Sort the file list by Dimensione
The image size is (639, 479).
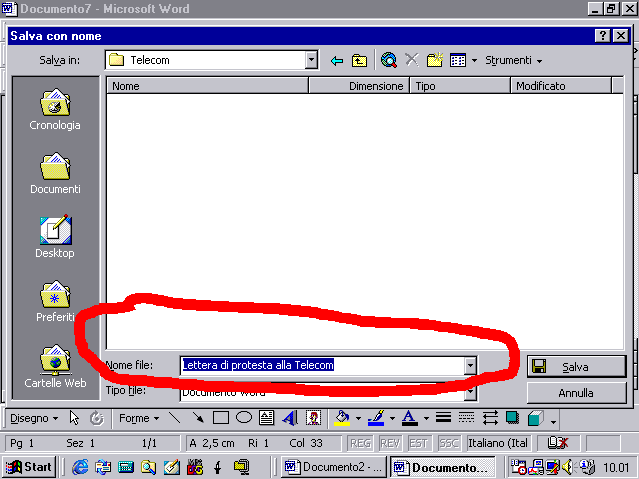pyautogui.click(x=359, y=86)
